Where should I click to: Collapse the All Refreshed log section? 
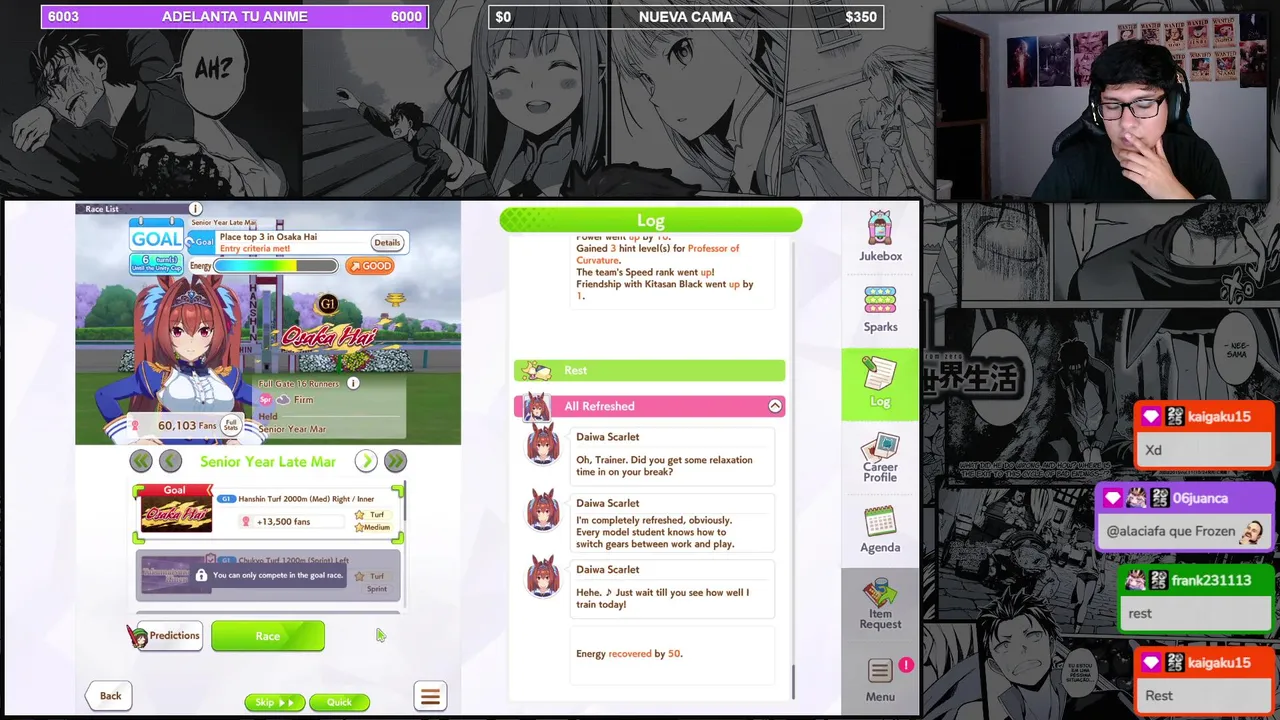(775, 406)
